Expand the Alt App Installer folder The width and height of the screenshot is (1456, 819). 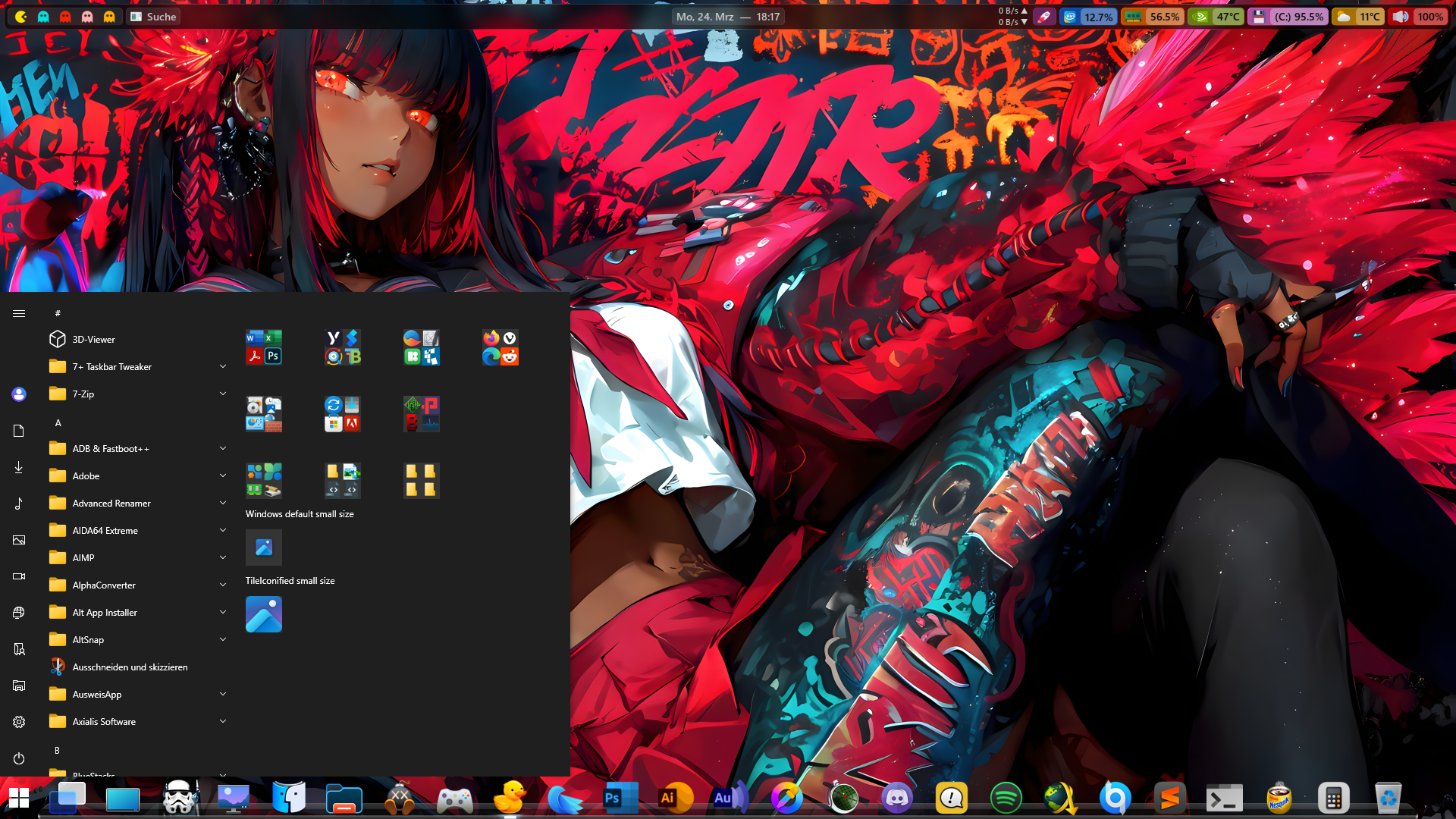223,612
